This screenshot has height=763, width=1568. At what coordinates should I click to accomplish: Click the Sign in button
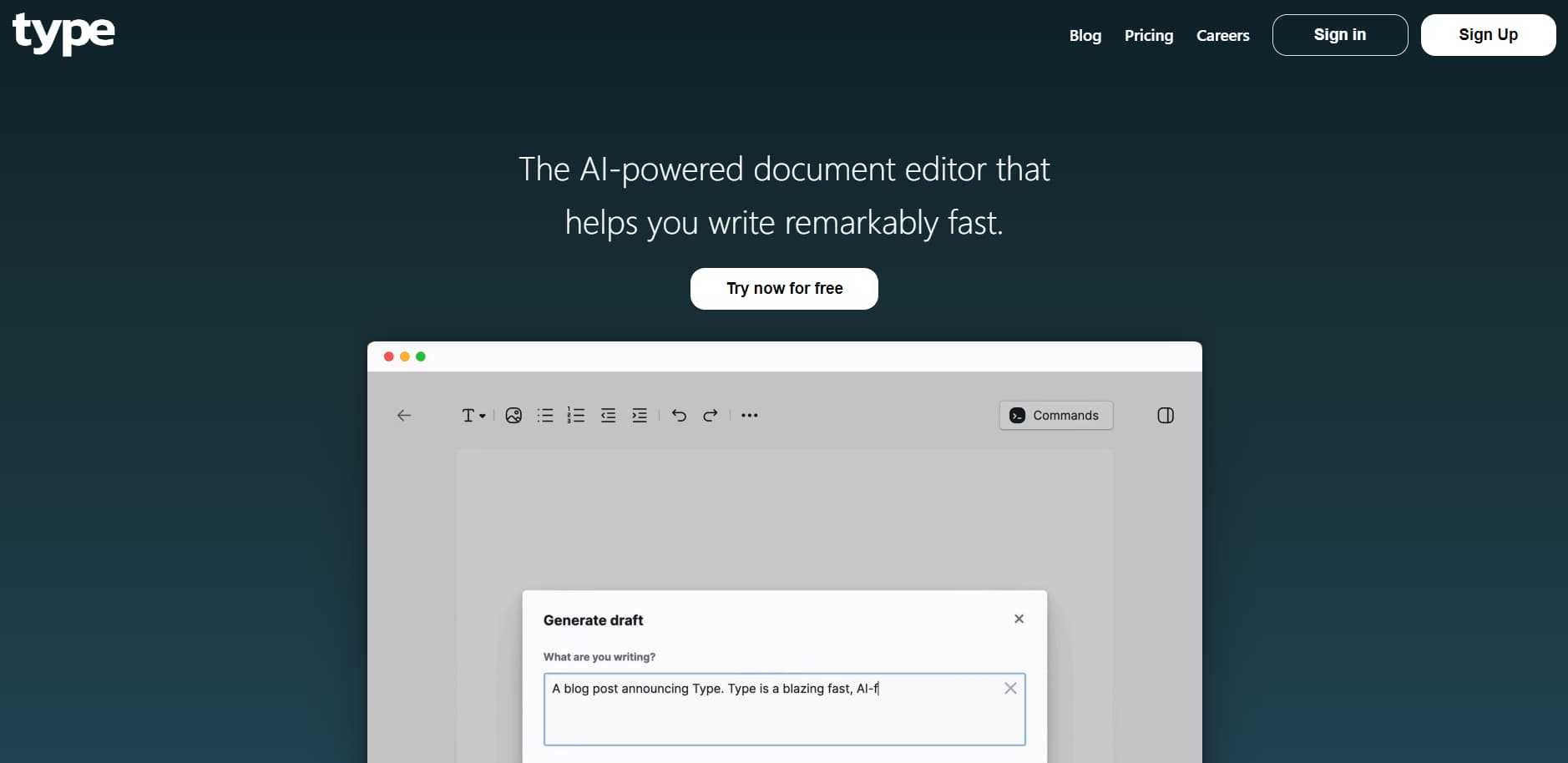[1339, 35]
